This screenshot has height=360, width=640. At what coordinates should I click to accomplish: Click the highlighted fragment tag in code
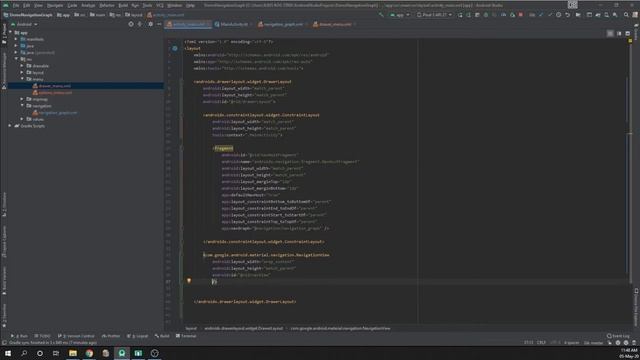point(223,148)
